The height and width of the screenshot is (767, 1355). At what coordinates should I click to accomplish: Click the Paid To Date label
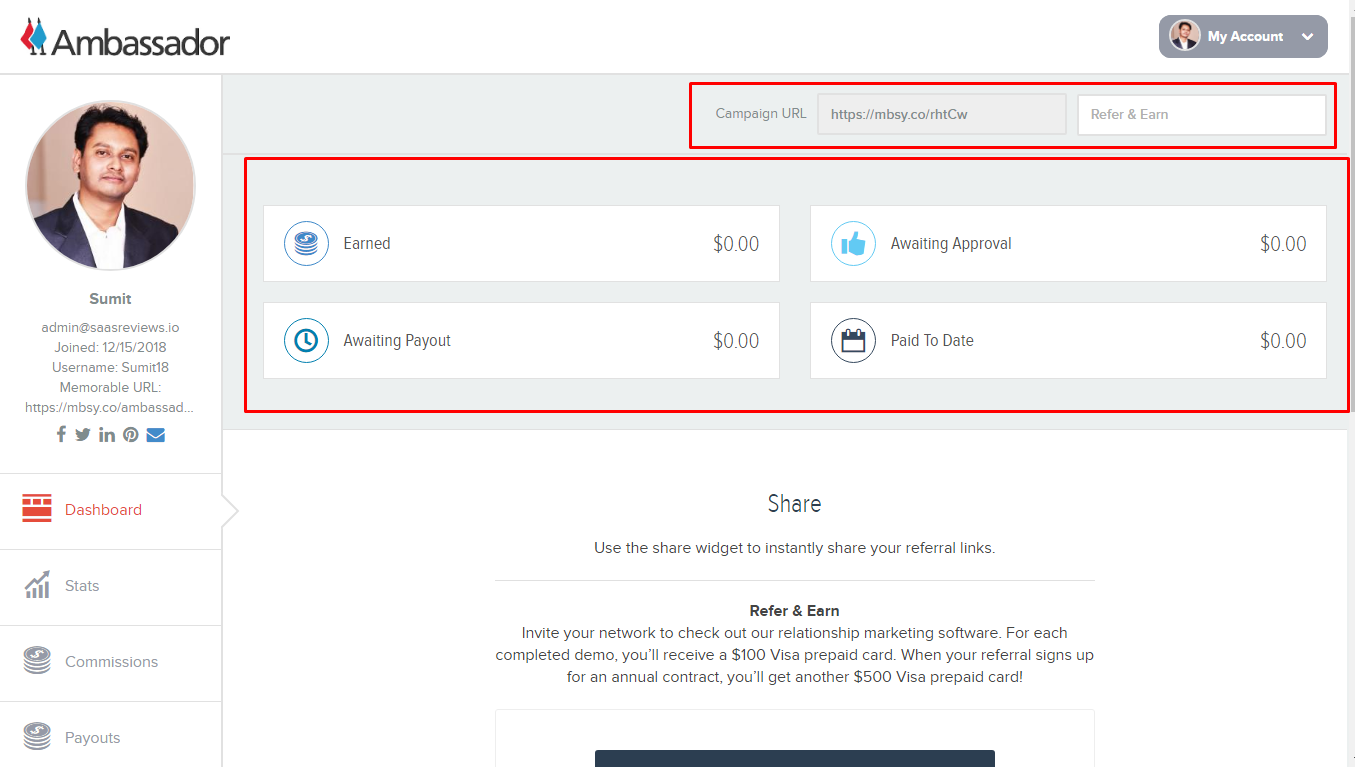(x=932, y=340)
